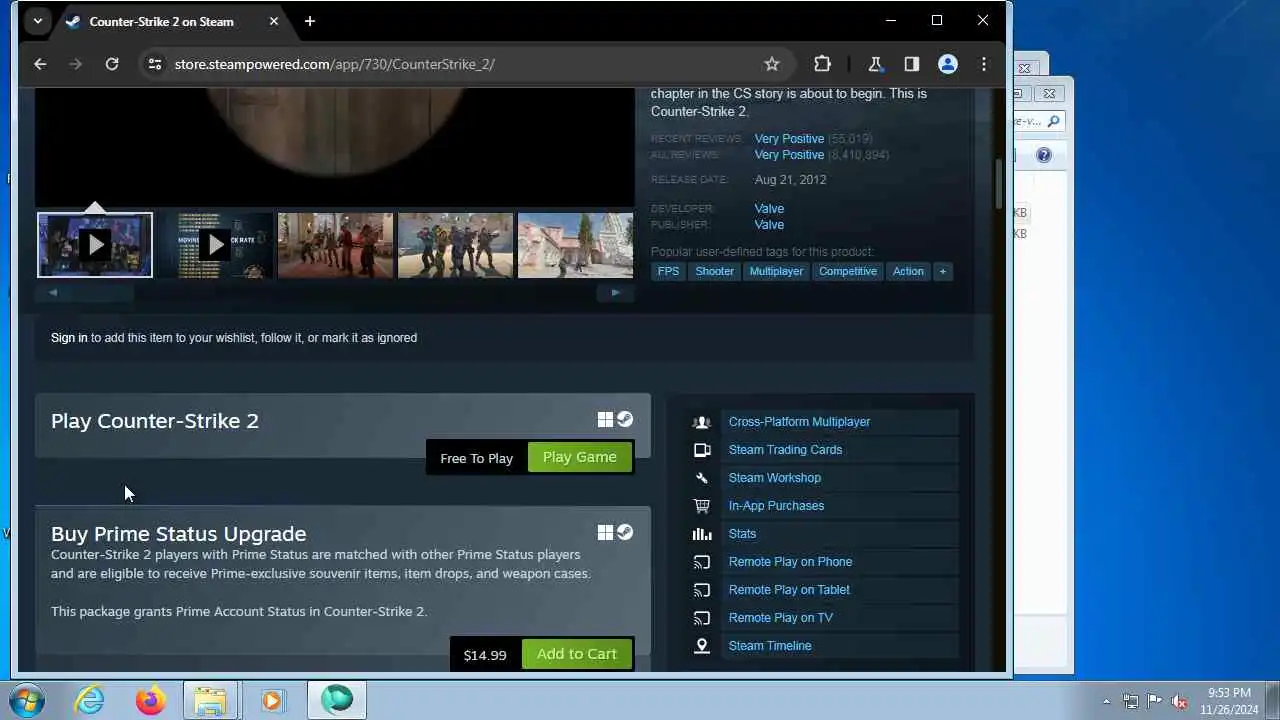Click the help icon in background window

coord(1044,155)
